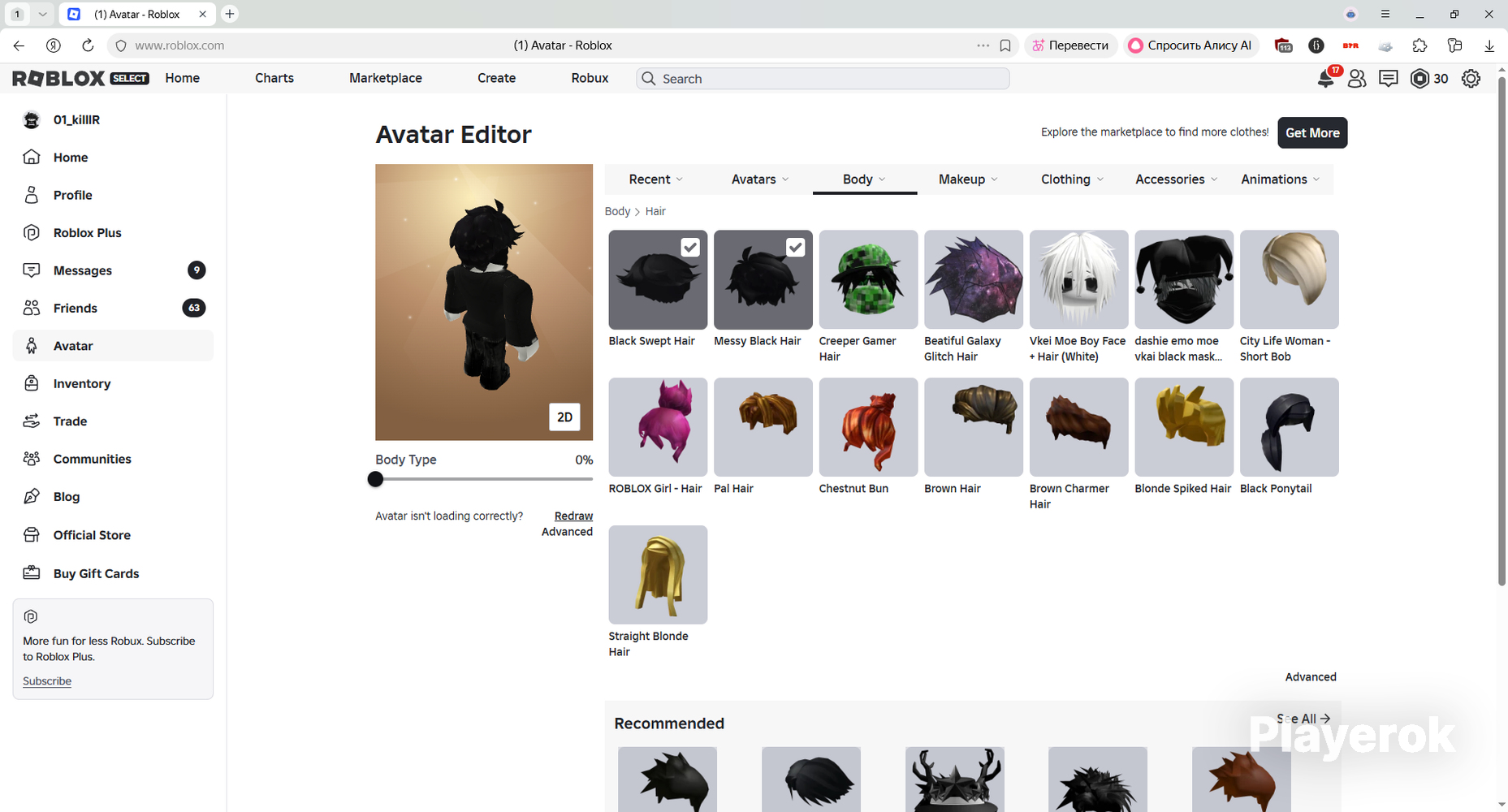This screenshot has height=812, width=1508.
Task: Uncheck the Black Swept Hair checkbox
Action: (x=690, y=247)
